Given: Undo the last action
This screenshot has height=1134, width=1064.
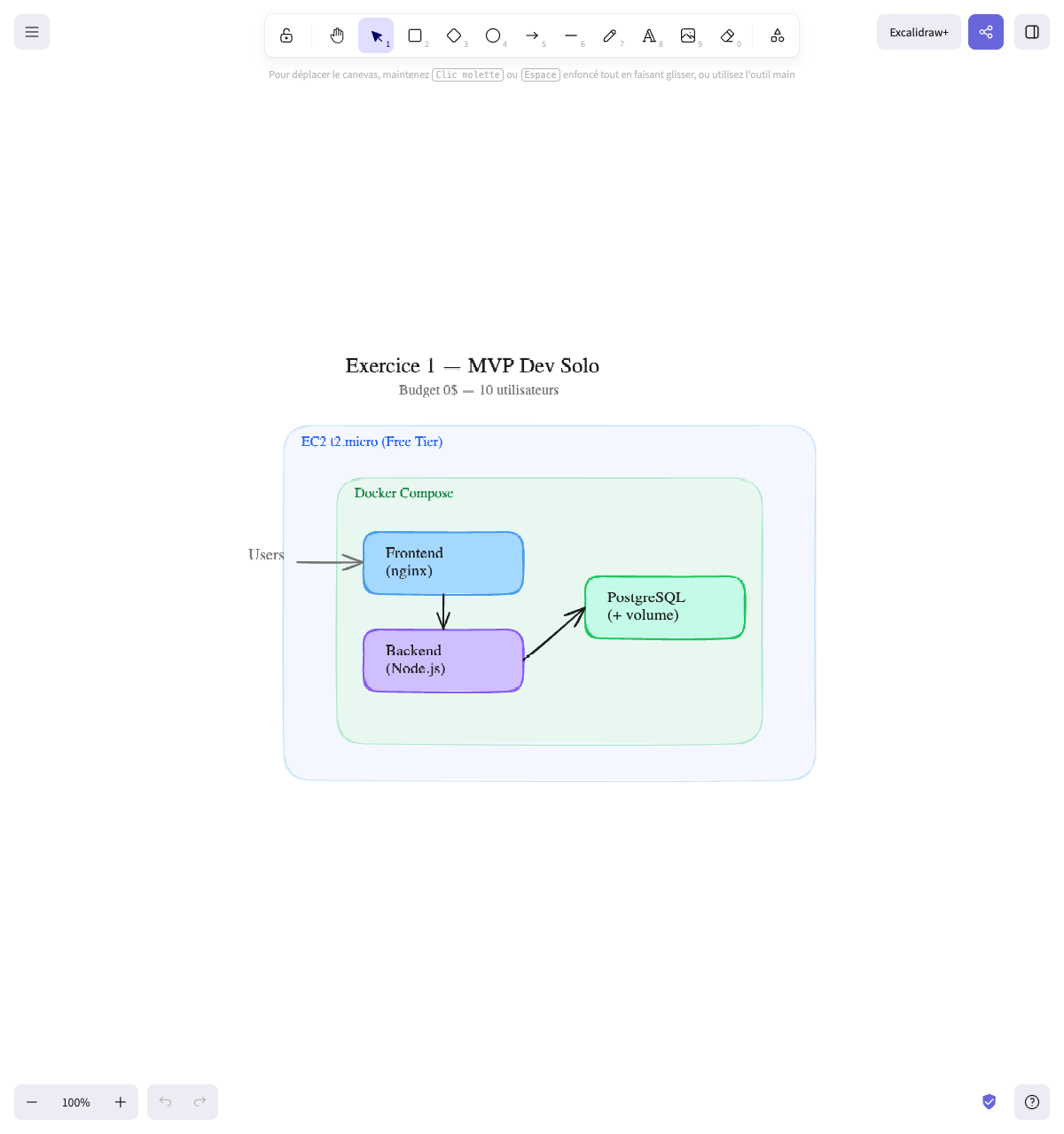Looking at the screenshot, I should point(165,1102).
